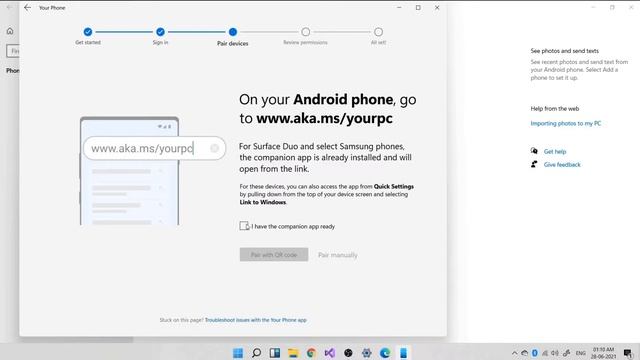Click the 'Help from the web' heading
This screenshot has height=360, width=640.
coord(555,109)
